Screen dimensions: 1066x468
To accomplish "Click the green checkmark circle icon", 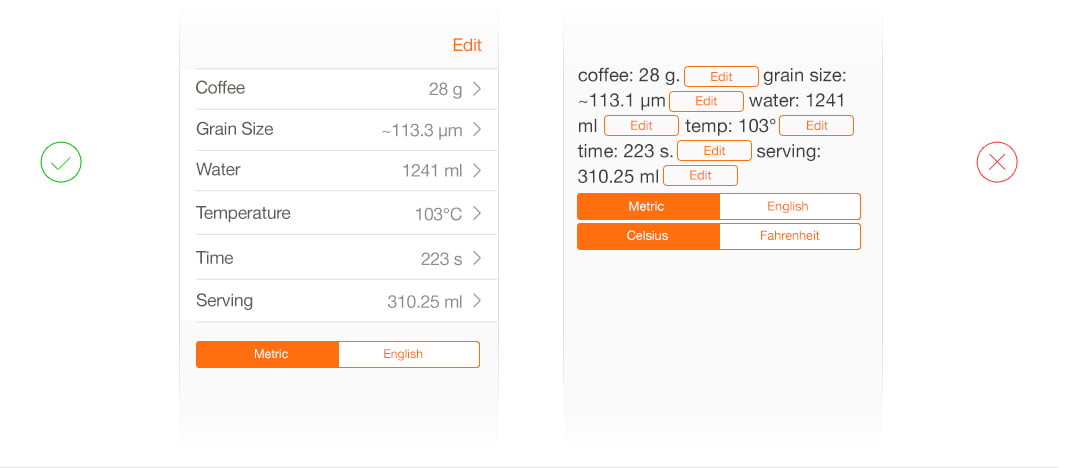I will click(x=61, y=162).
